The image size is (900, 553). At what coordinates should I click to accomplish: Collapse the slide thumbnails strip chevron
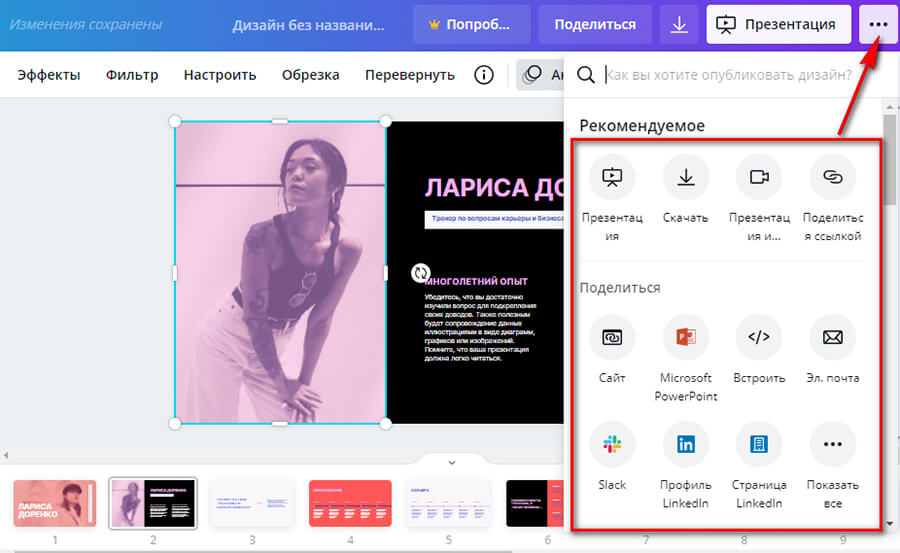451,462
